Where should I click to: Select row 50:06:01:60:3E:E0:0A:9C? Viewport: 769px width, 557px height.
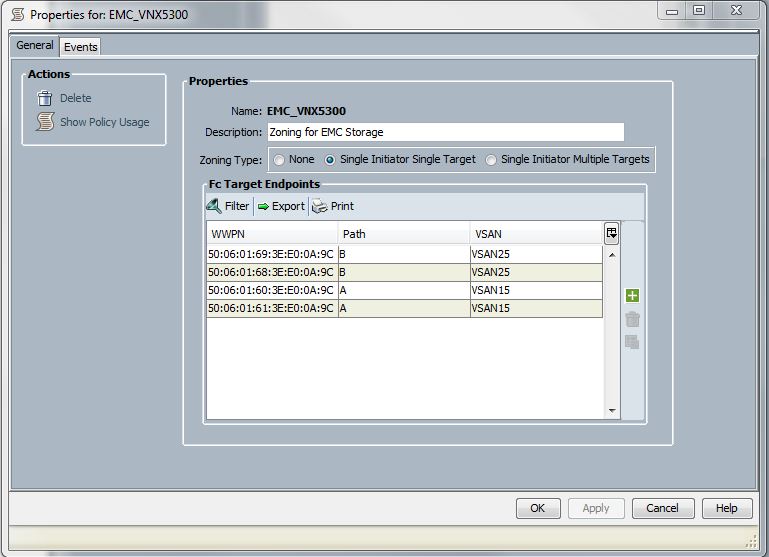tap(405, 290)
